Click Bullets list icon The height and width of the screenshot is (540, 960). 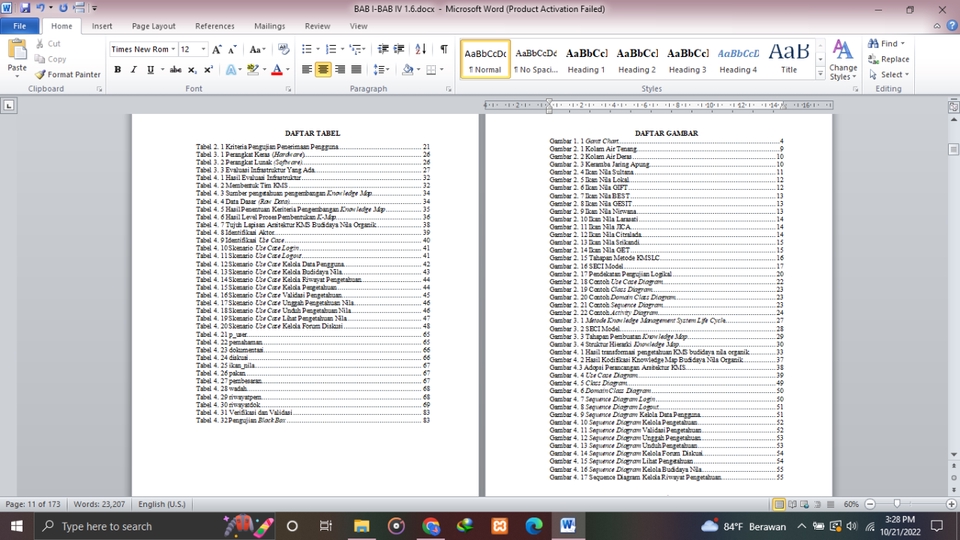(x=307, y=50)
